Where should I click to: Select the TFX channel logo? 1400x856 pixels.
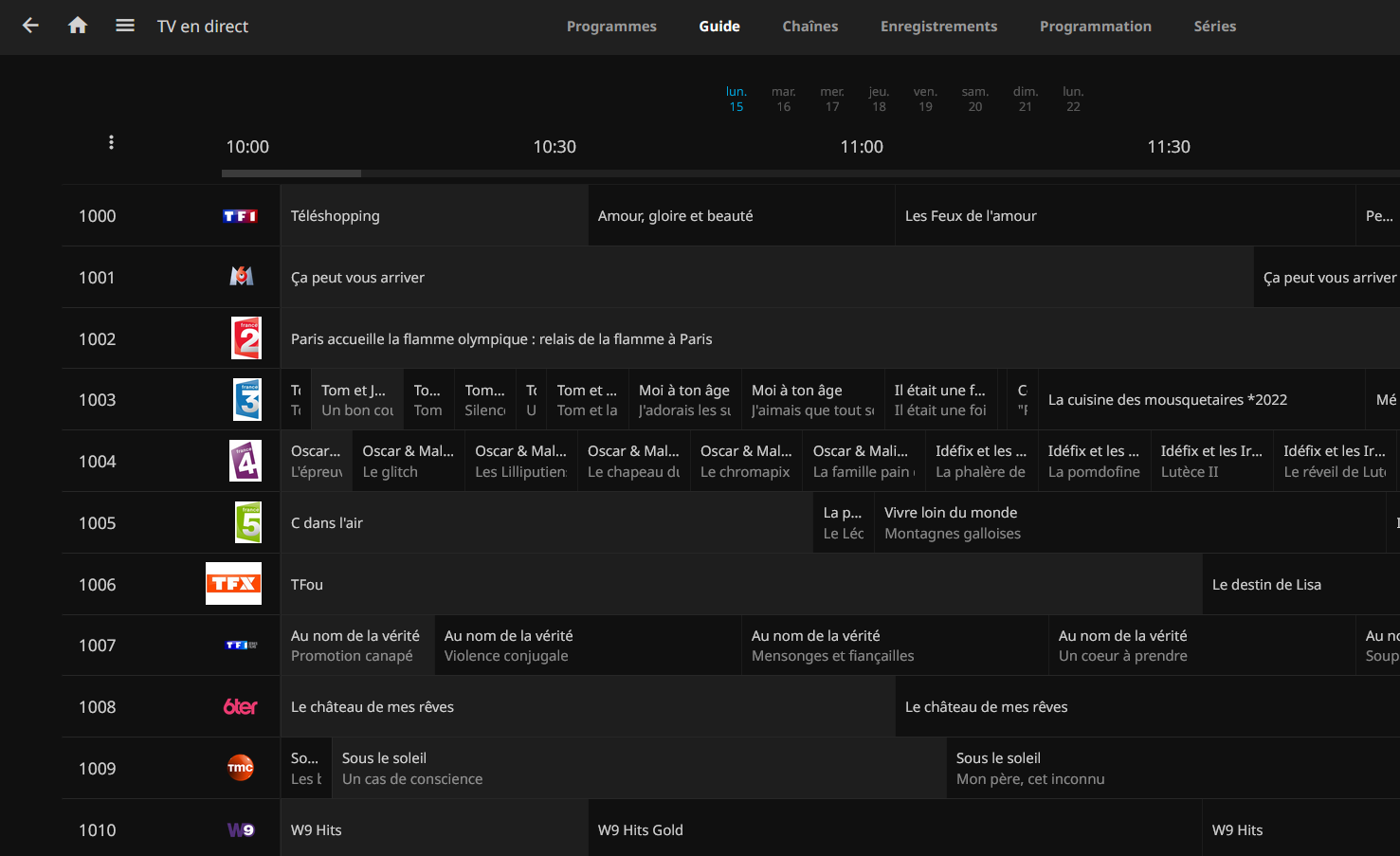[x=233, y=584]
